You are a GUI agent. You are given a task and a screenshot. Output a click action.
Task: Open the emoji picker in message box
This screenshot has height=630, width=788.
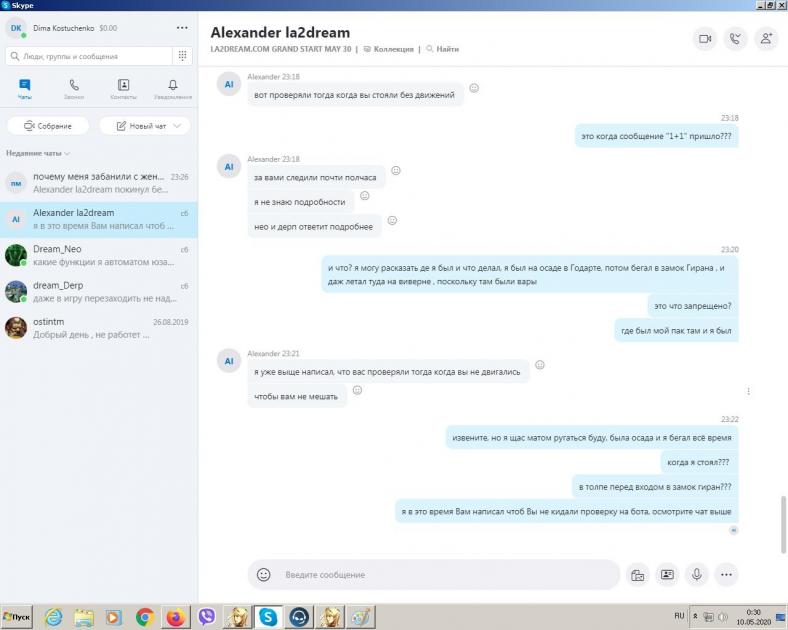264,575
